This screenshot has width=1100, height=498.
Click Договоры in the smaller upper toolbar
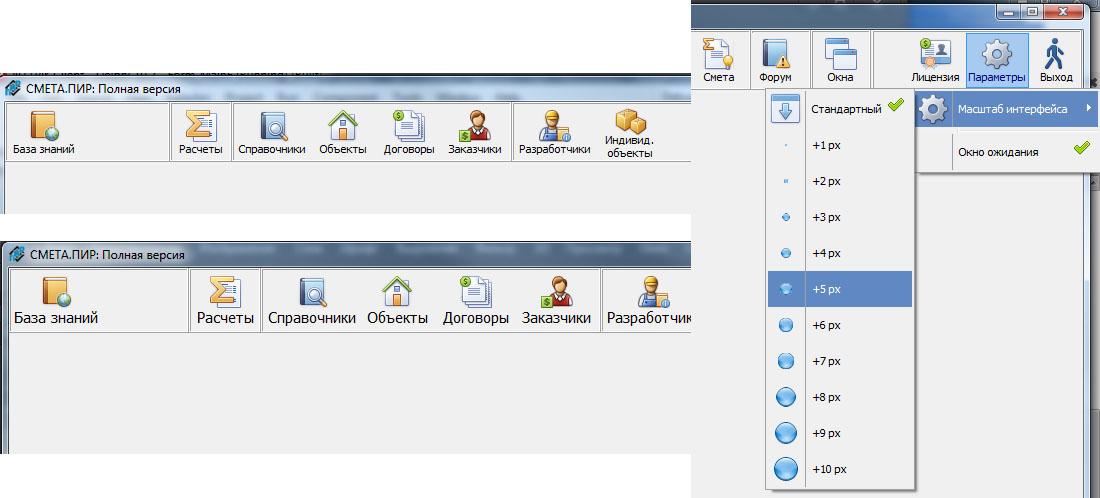click(x=409, y=134)
